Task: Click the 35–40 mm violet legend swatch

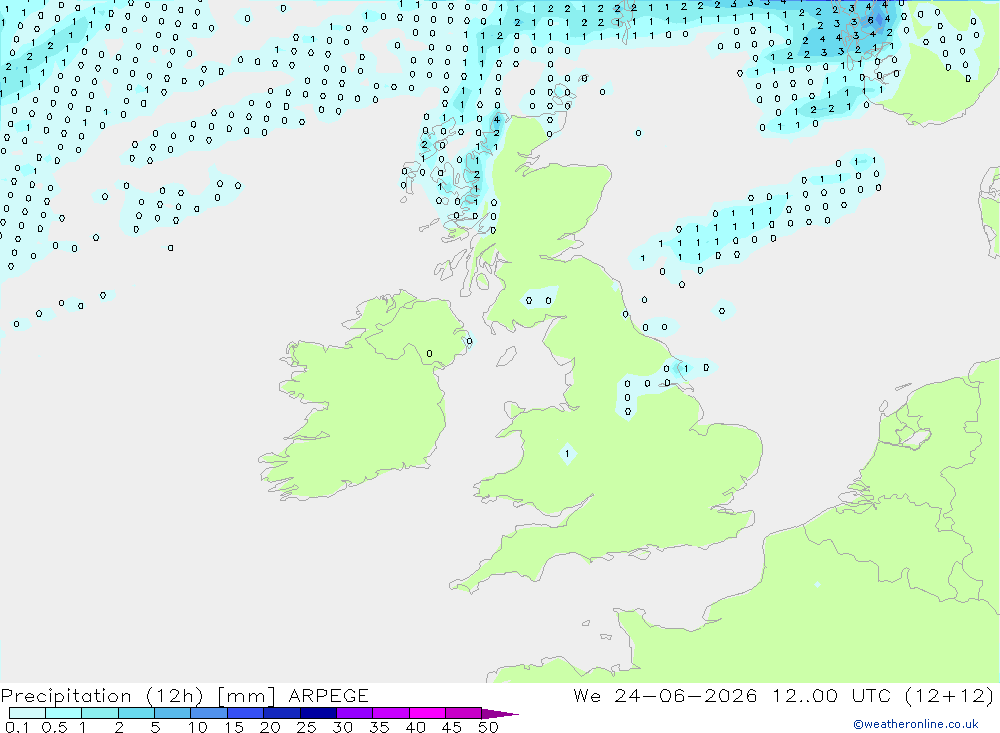Action: 391,713
